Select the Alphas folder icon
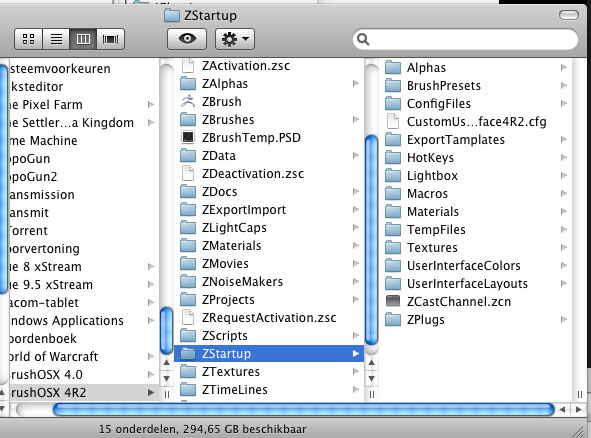This screenshot has height=438, width=591. click(x=393, y=67)
